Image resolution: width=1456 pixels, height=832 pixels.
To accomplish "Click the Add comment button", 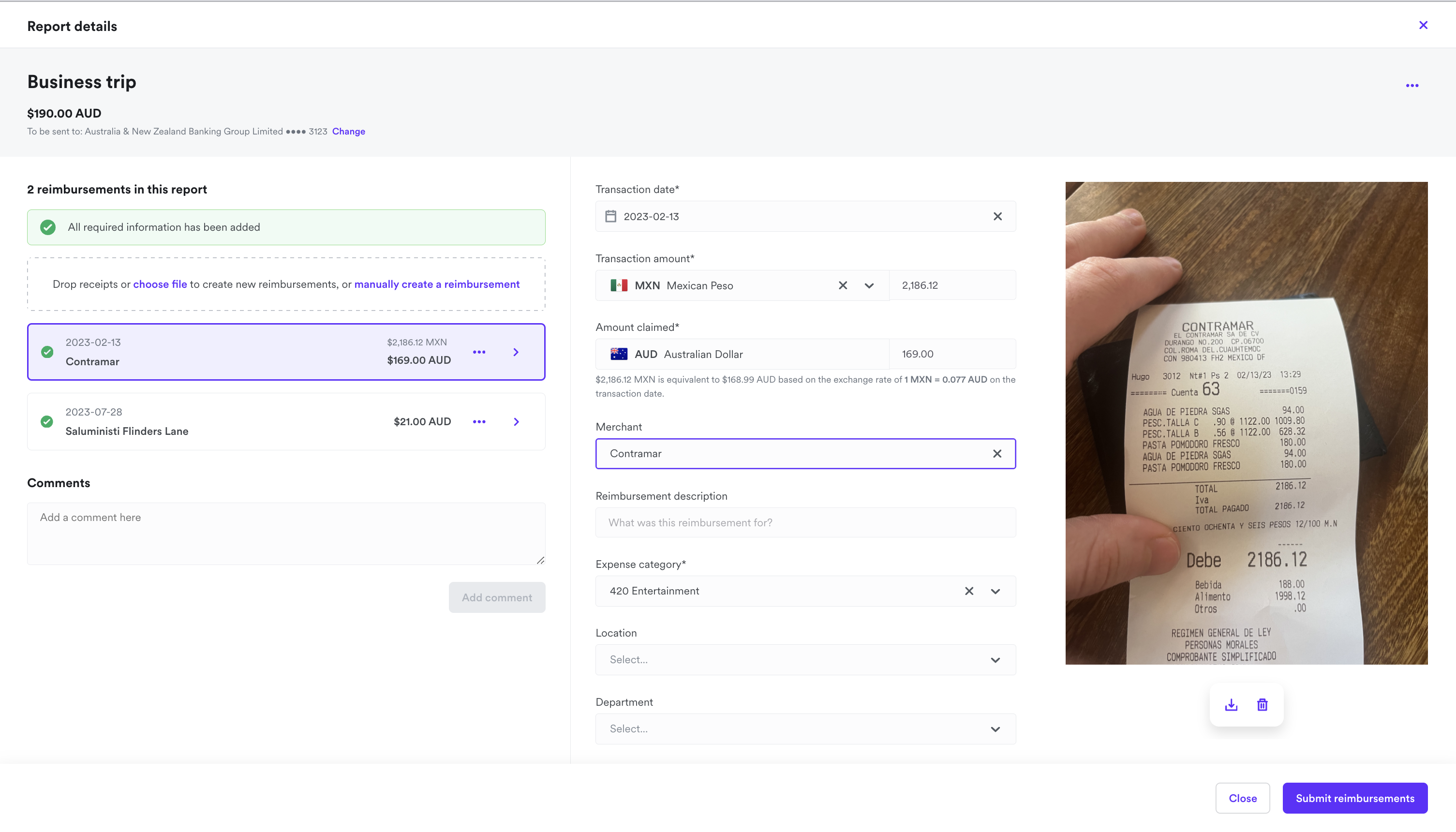I will click(x=497, y=597).
